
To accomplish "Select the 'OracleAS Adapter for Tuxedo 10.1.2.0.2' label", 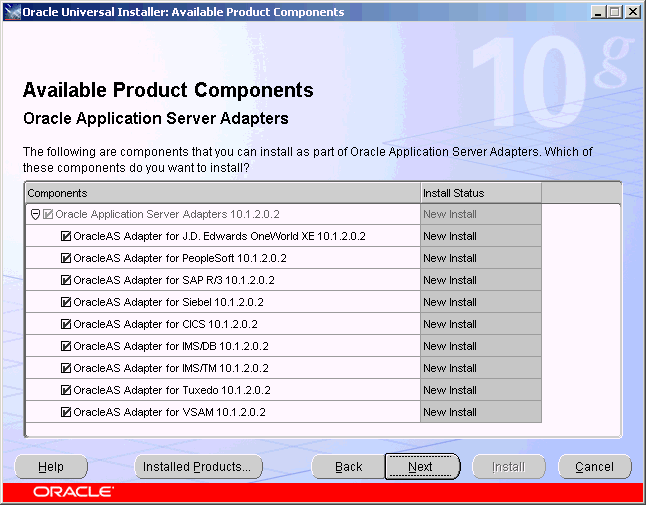I will [172, 390].
